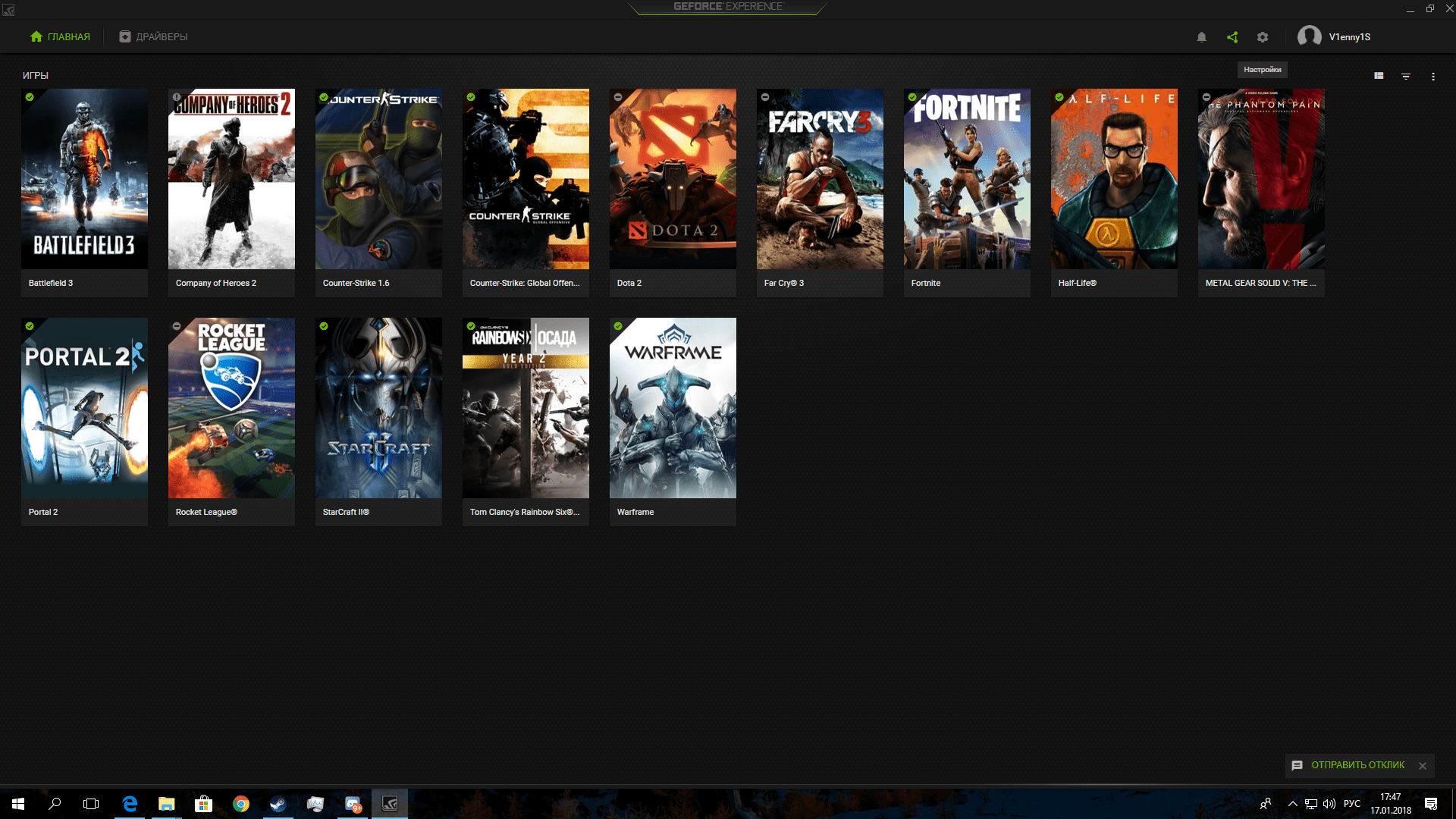Click the "Warframe" title label
1456x819 pixels.
coord(635,512)
